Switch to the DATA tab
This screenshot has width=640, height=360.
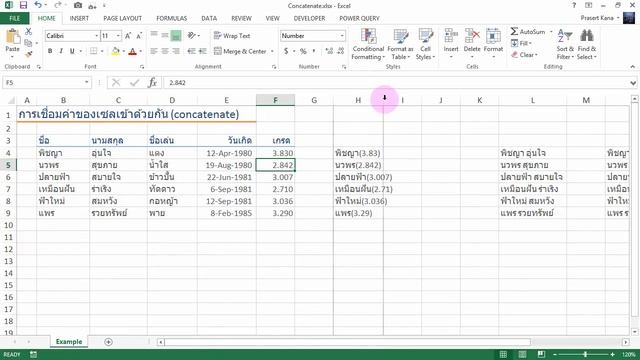point(209,18)
